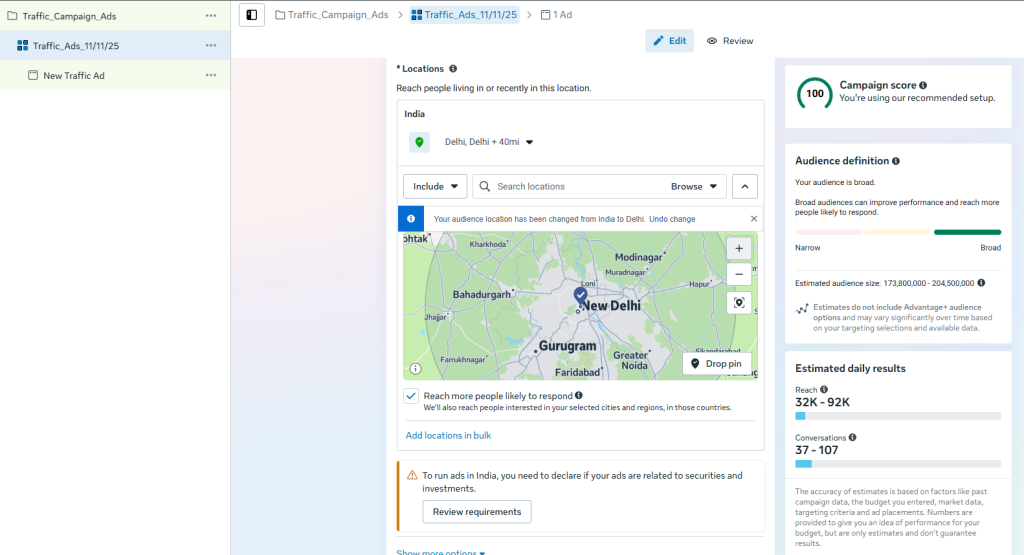Switch to the Review tab
The width and height of the screenshot is (1024, 555).
pos(730,41)
